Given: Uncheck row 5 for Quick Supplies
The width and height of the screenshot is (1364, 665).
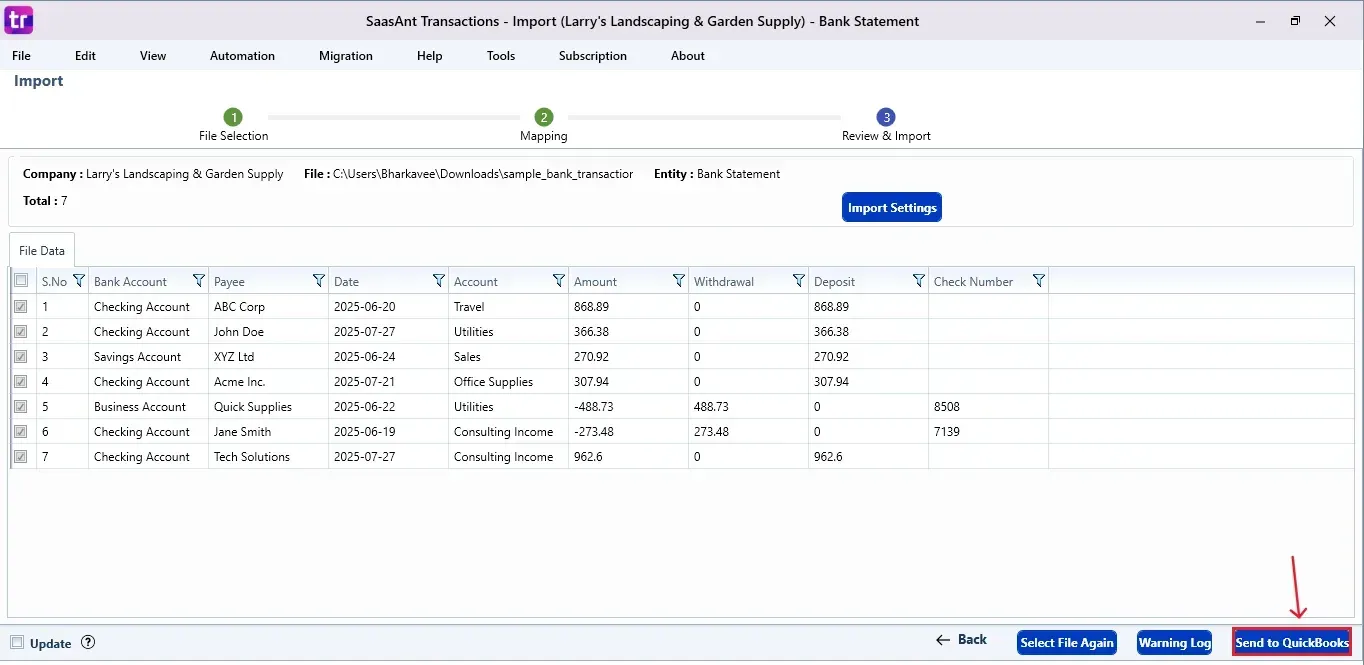Looking at the screenshot, I should click(21, 407).
